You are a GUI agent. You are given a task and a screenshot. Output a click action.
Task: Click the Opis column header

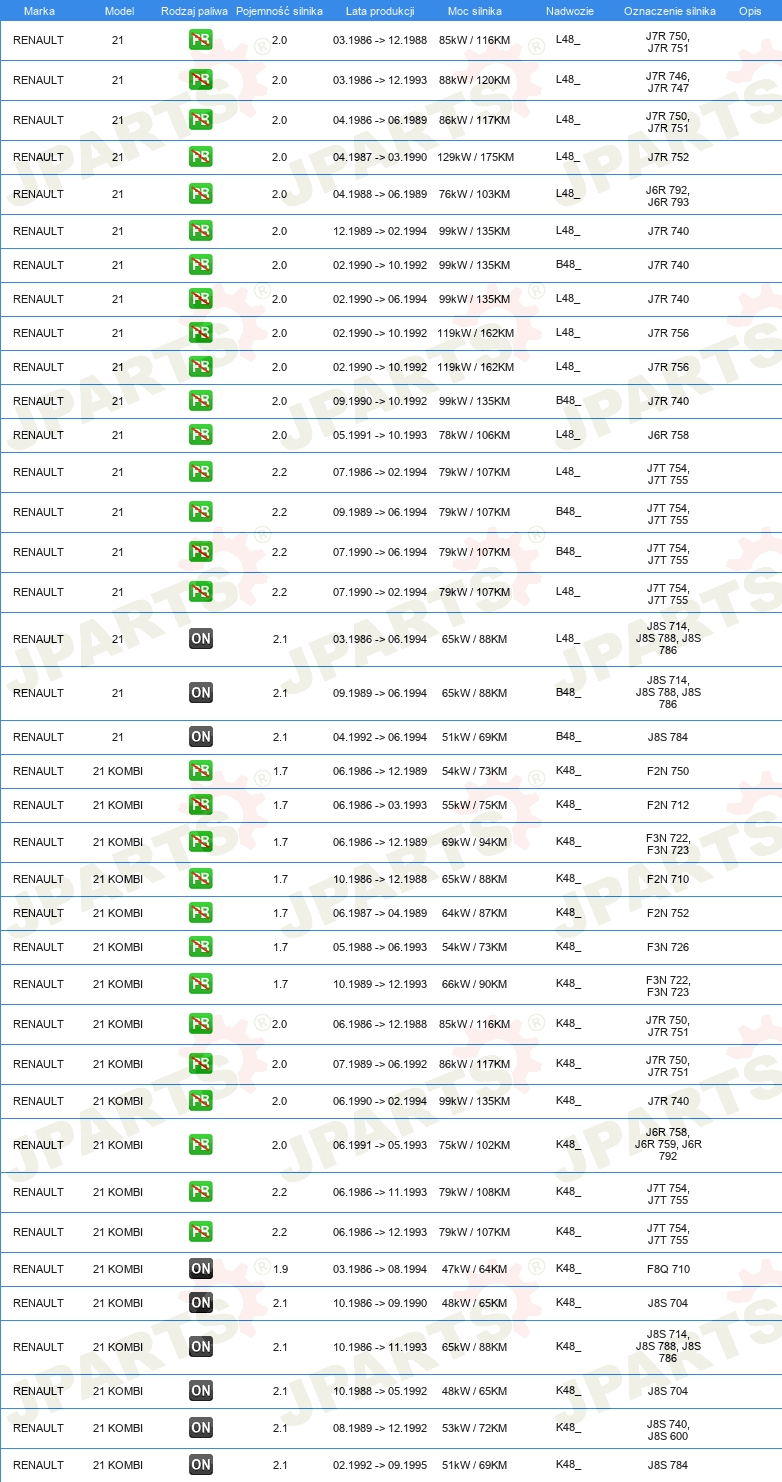pos(749,10)
